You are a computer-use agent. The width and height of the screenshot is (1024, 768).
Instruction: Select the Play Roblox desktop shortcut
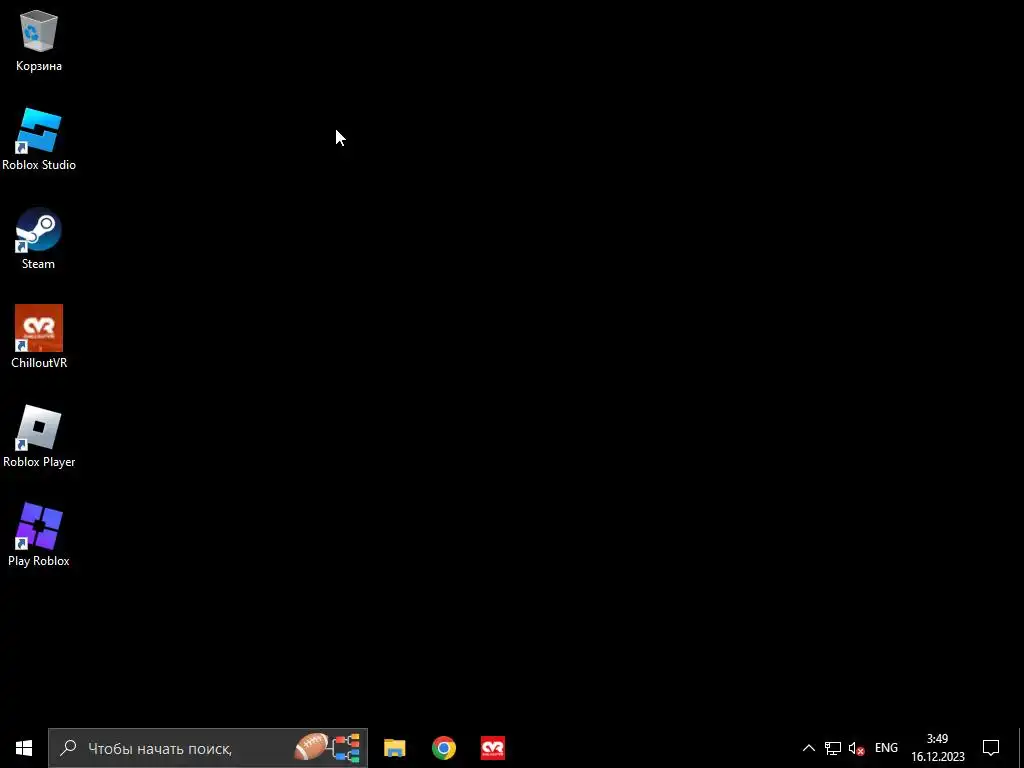pos(39,536)
